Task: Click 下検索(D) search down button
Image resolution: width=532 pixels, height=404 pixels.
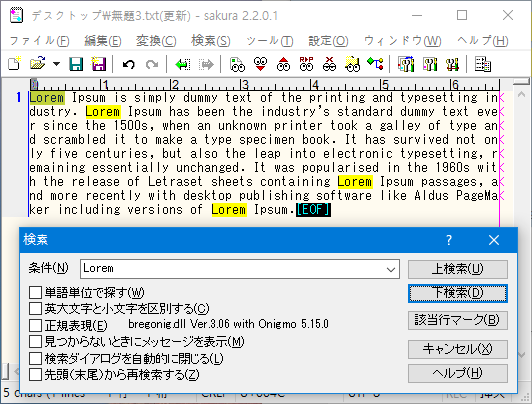Action: 458,293
